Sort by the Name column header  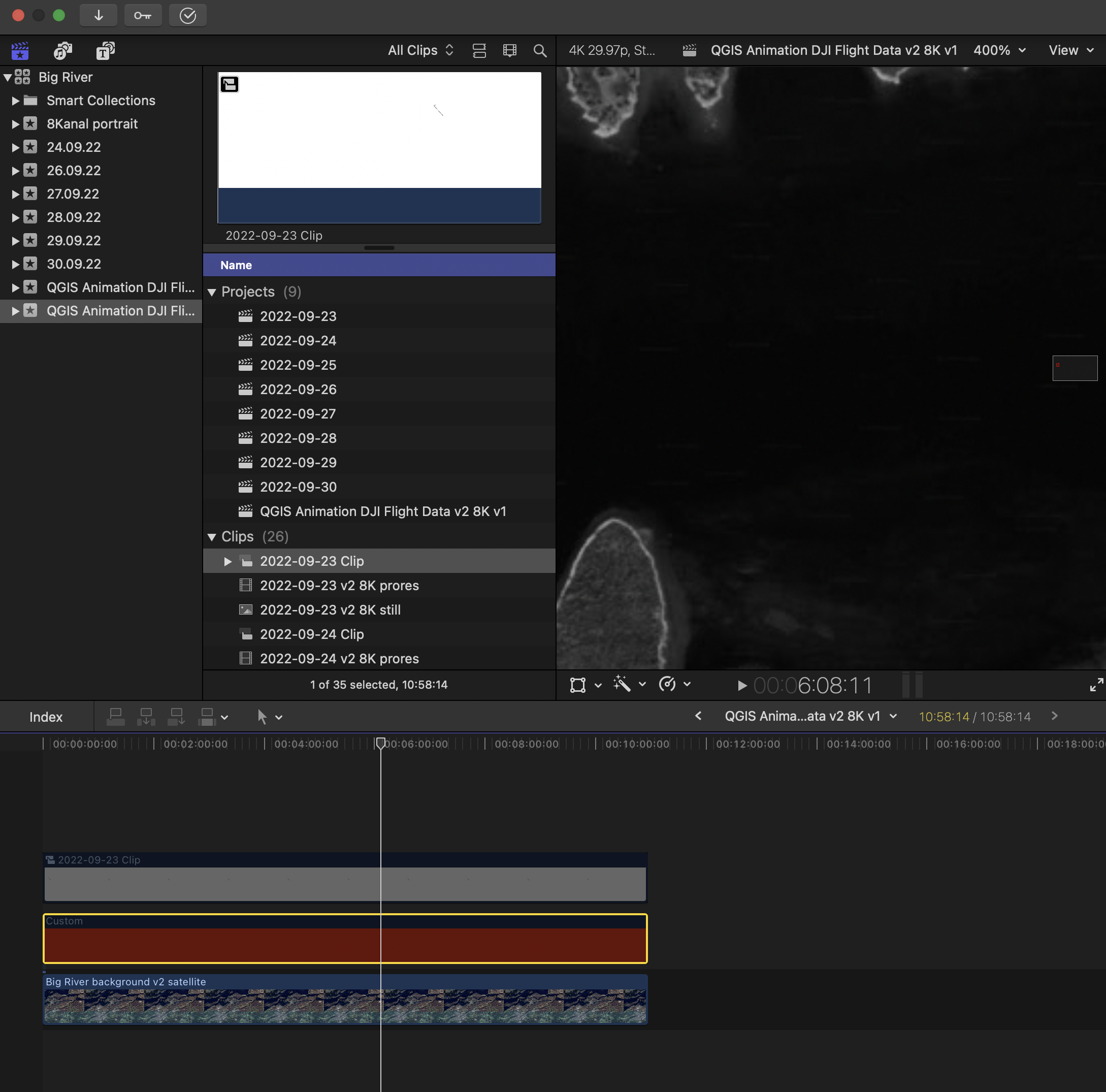point(236,265)
